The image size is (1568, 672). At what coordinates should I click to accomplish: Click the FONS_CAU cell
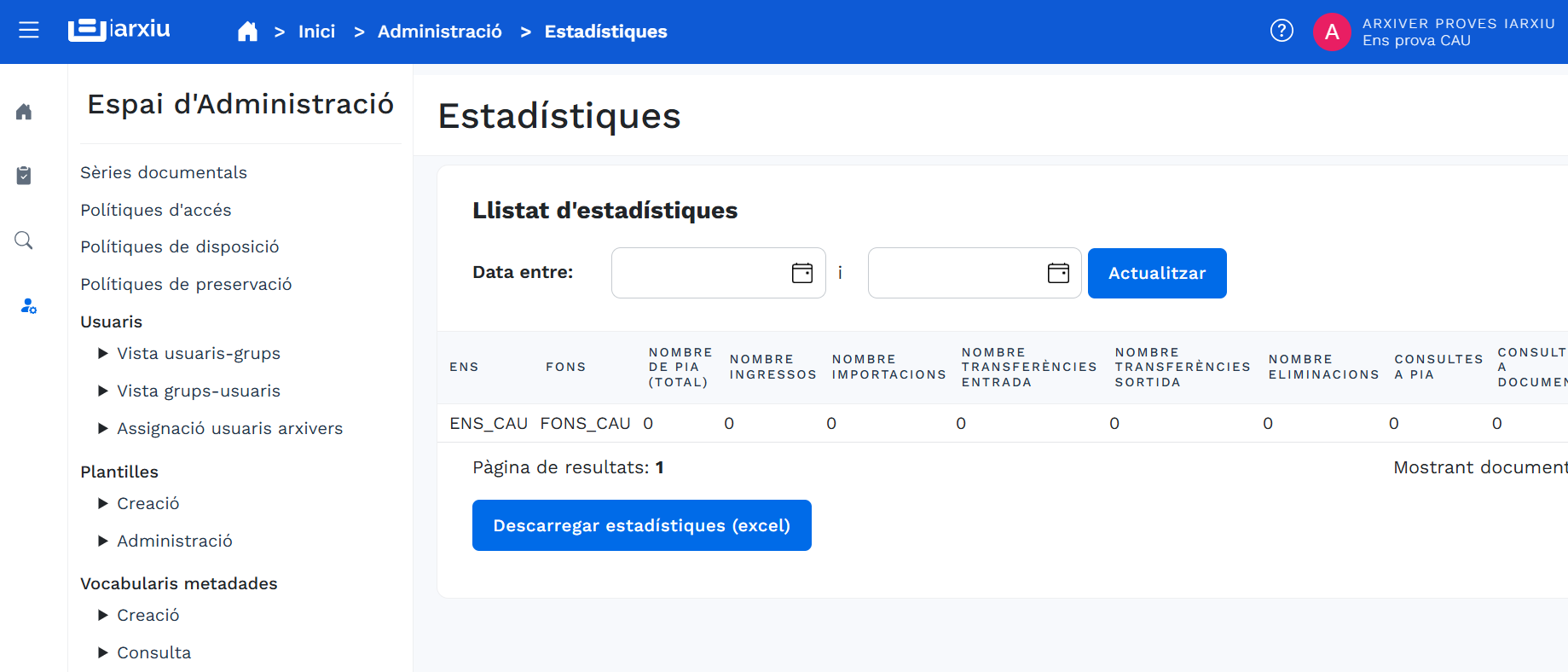click(x=585, y=423)
